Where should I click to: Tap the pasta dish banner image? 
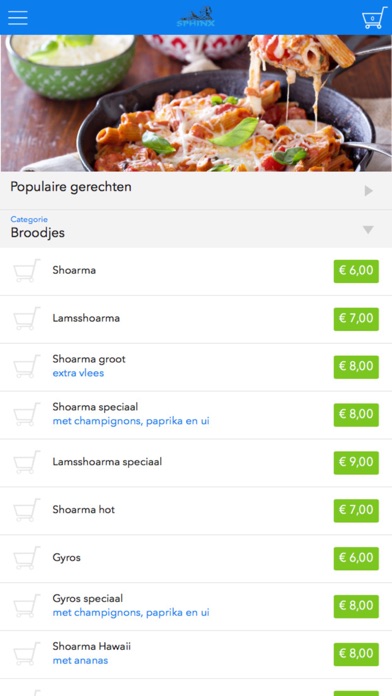[196, 103]
